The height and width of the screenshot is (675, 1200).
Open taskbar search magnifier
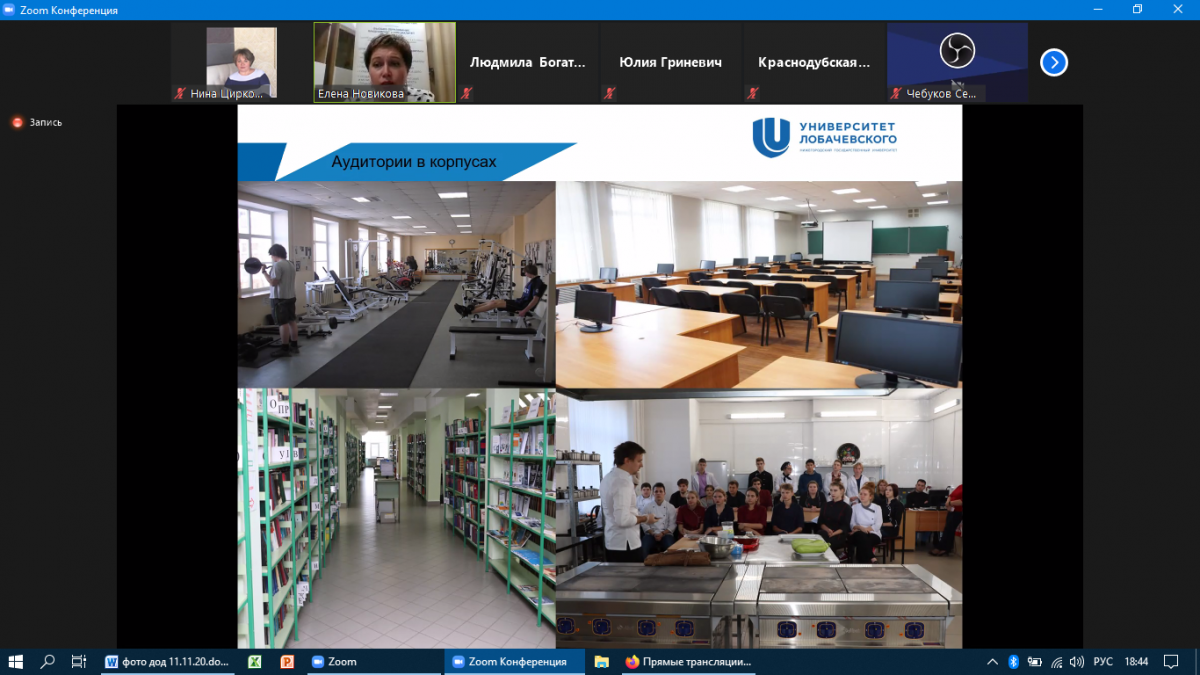coord(47,661)
